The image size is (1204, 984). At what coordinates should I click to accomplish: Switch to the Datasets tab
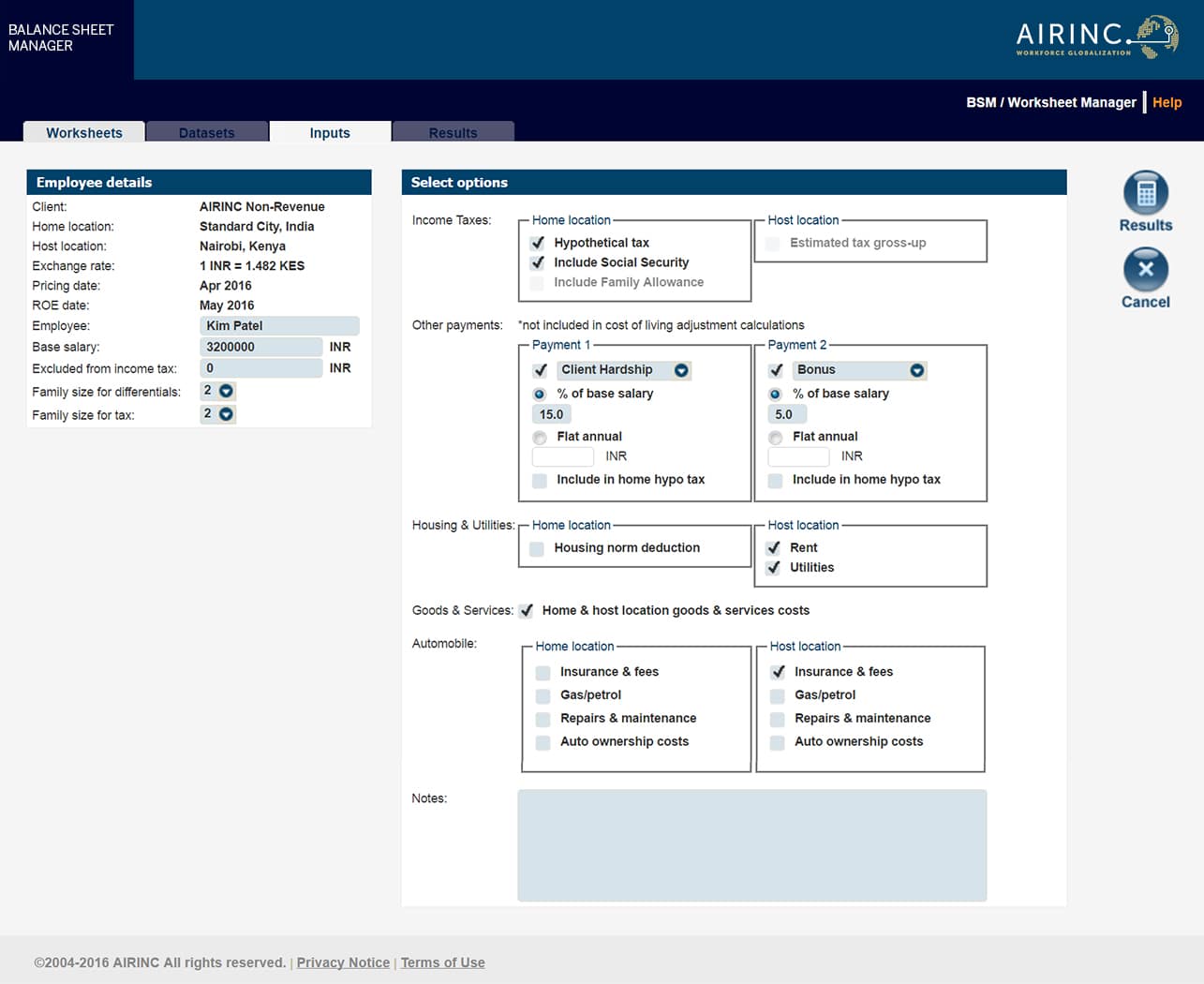(207, 132)
